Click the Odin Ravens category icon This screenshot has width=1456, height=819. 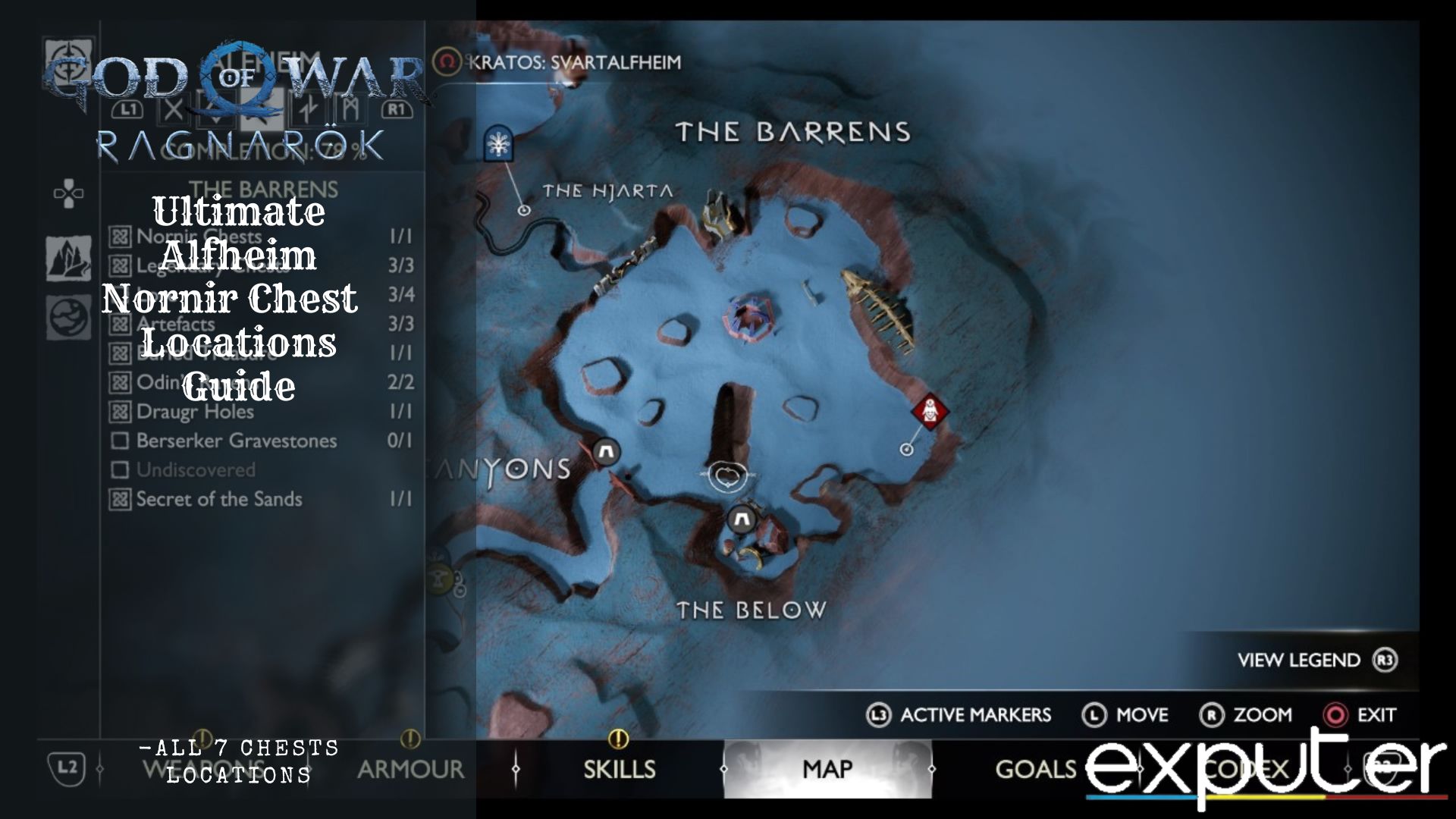click(x=119, y=381)
